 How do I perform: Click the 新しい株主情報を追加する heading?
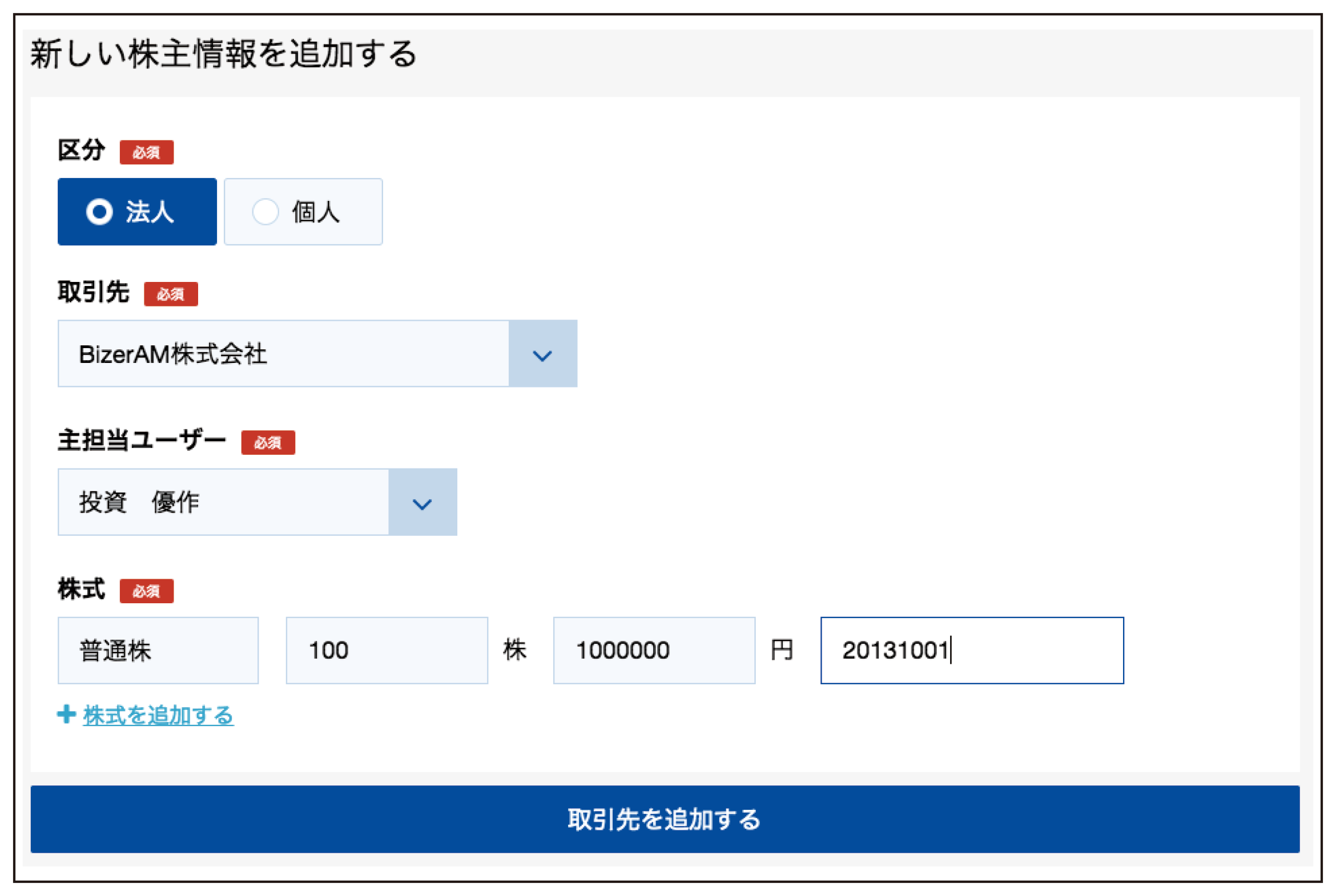click(224, 54)
